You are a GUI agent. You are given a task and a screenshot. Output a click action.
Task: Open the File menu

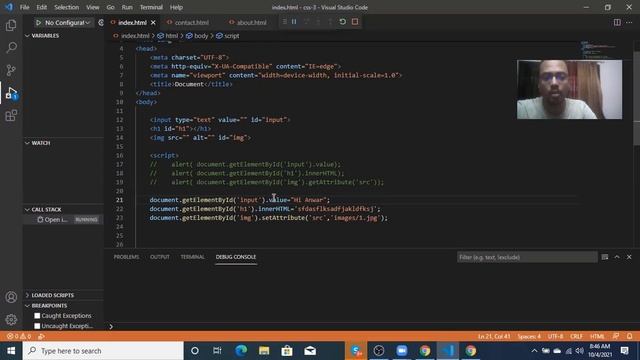[24, 7]
